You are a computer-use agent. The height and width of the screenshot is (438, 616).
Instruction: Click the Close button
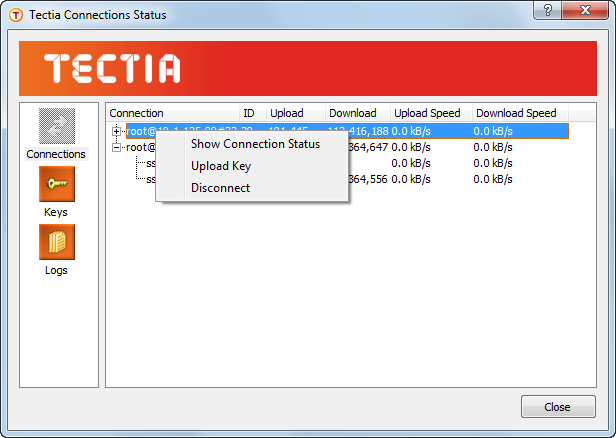click(x=558, y=407)
